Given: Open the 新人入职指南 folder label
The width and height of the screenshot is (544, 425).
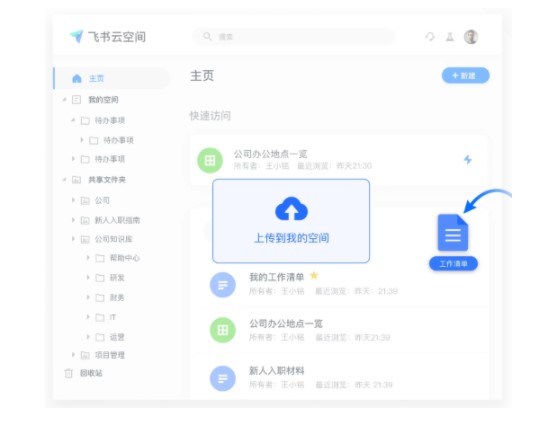Looking at the screenshot, I should point(117,220).
